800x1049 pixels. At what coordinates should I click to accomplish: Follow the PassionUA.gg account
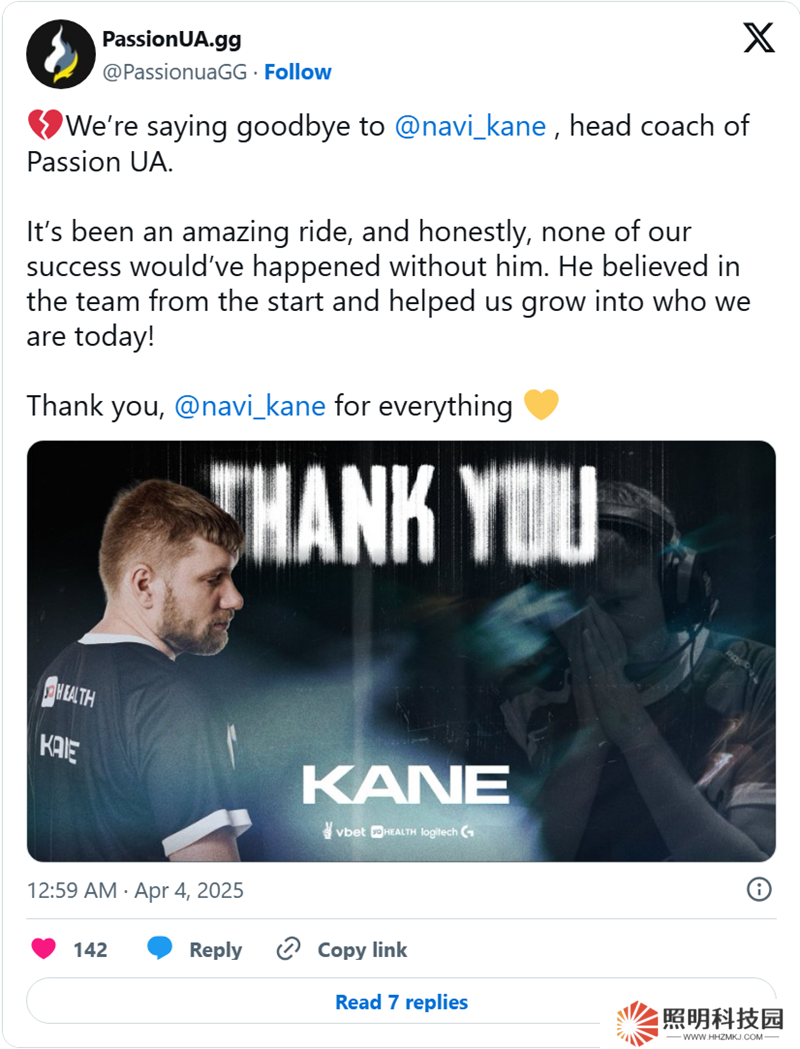(x=298, y=72)
